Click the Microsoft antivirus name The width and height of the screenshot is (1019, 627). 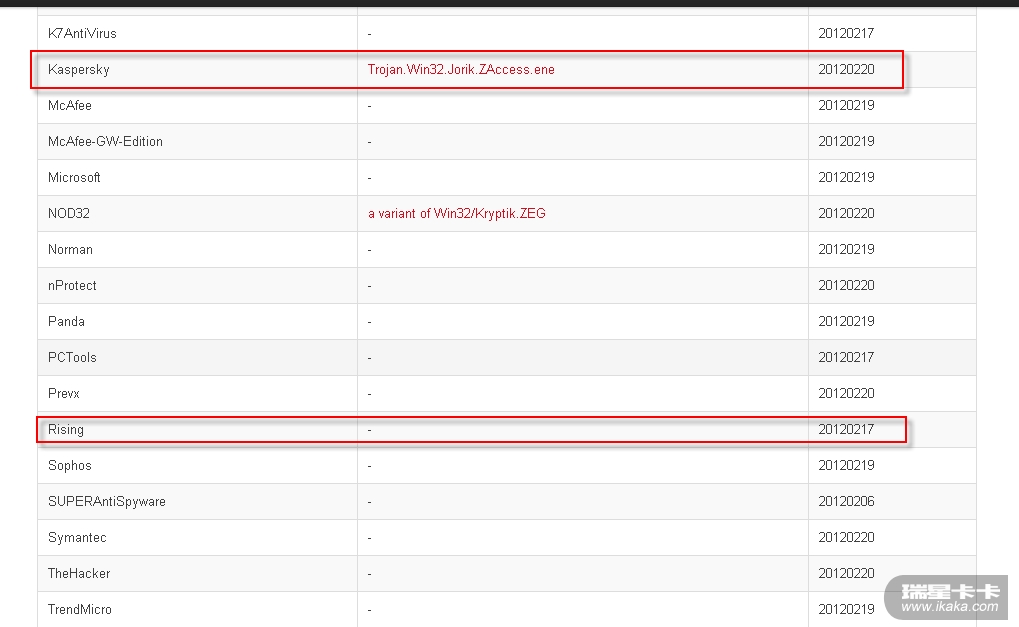[x=74, y=177]
